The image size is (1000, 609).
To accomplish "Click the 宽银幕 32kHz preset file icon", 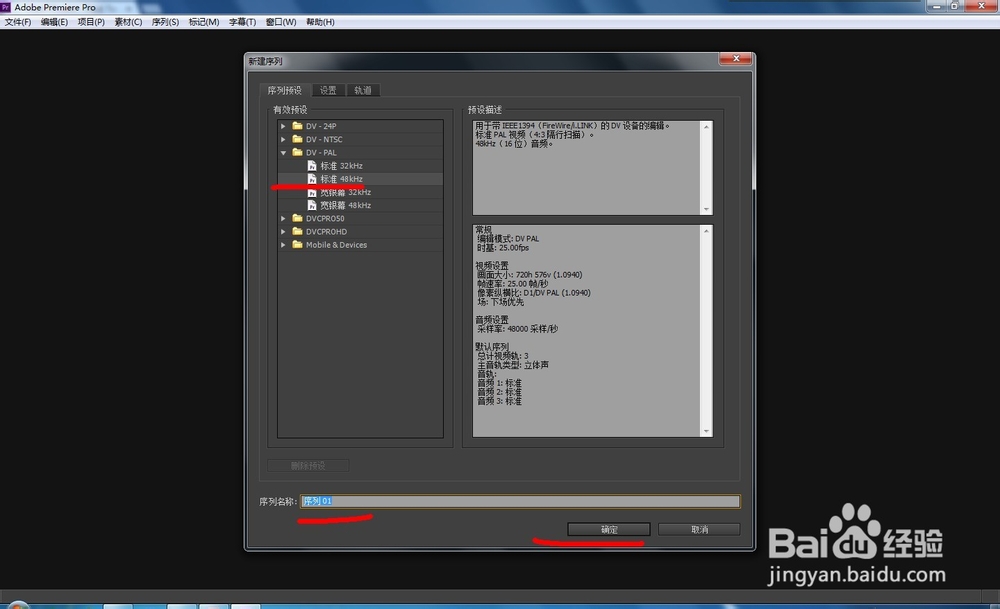I will 312,192.
